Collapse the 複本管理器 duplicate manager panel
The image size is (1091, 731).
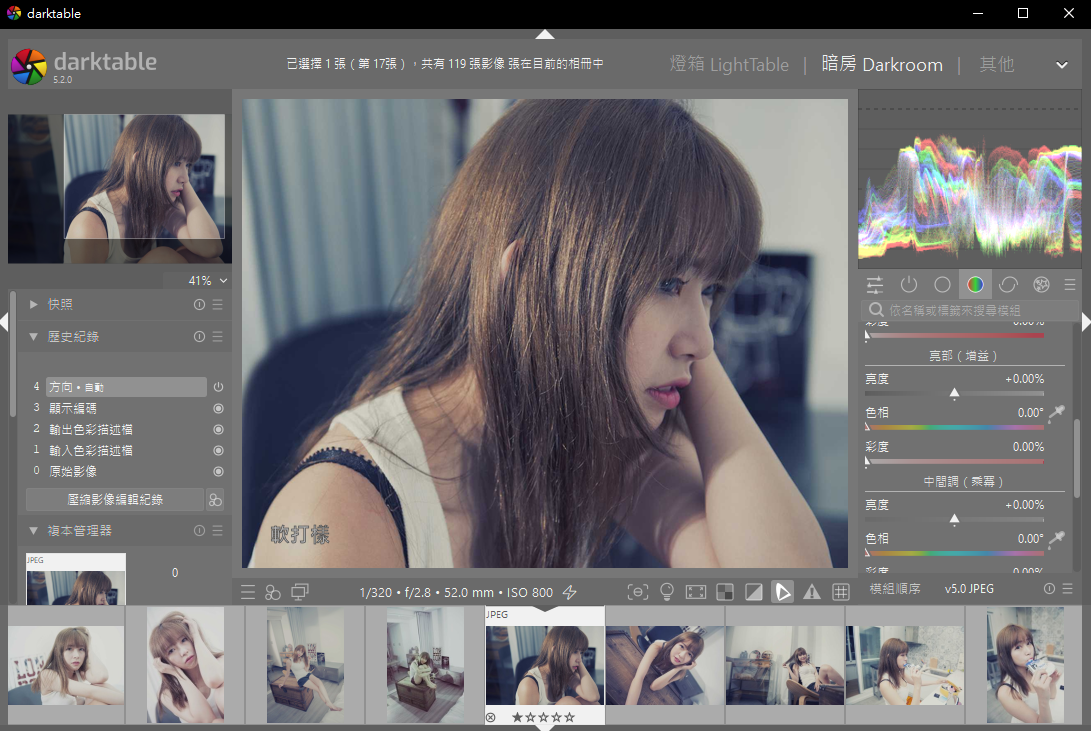[33, 531]
